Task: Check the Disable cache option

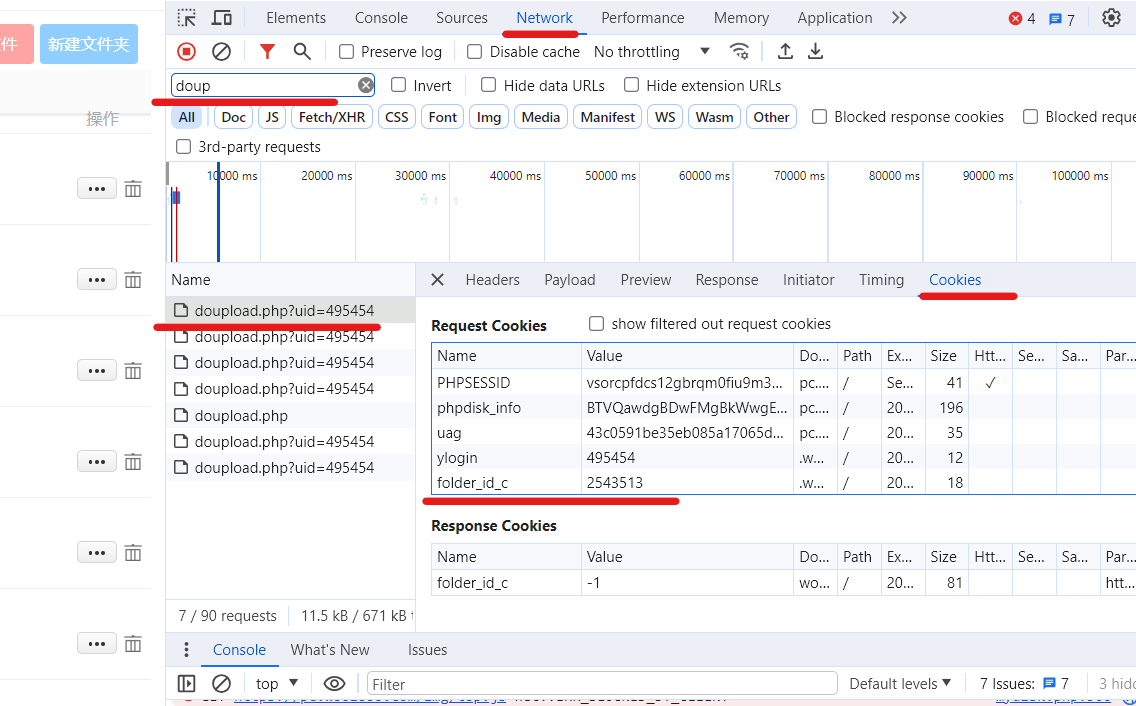Action: (x=475, y=52)
